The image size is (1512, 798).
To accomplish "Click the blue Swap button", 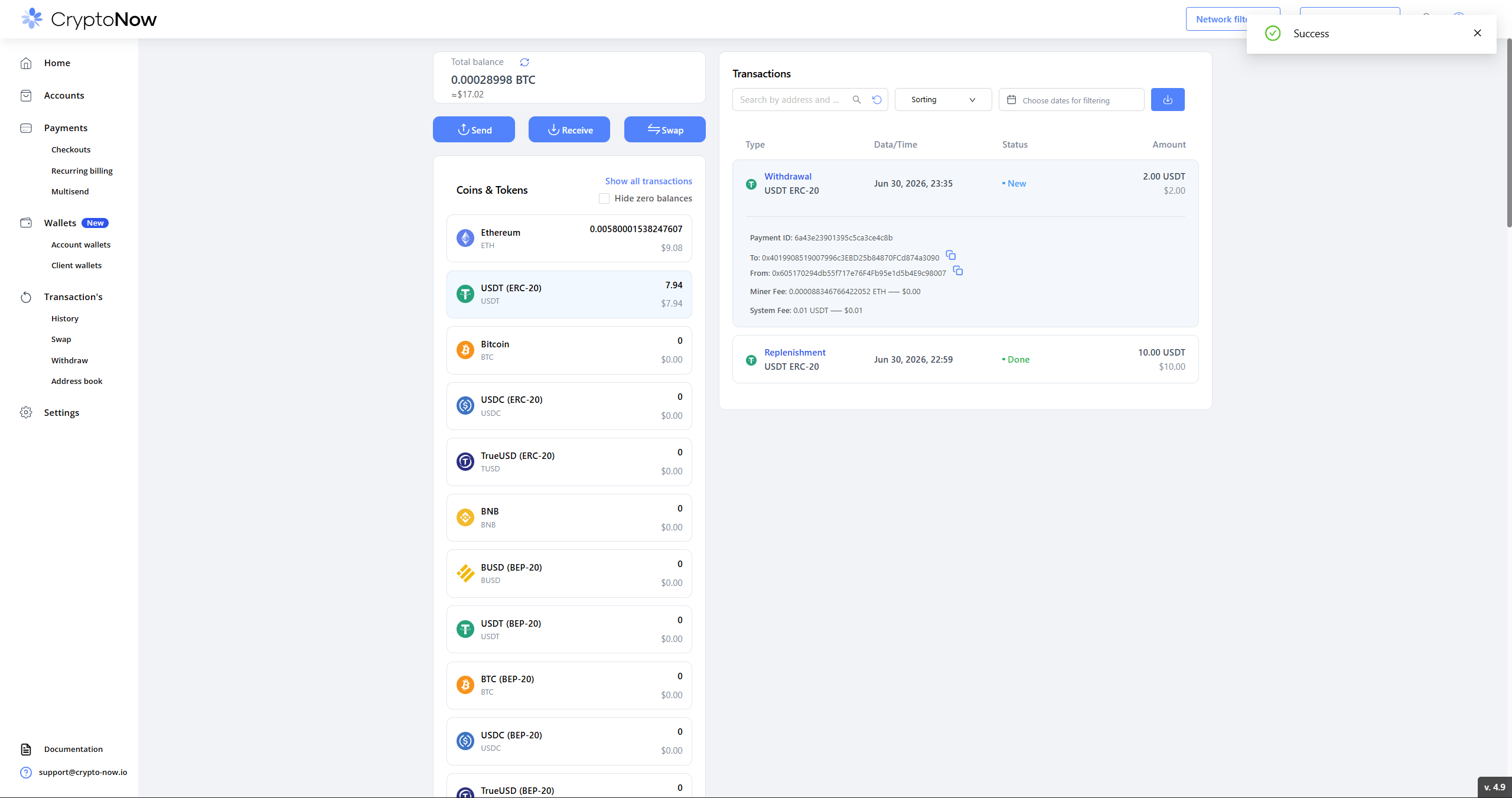I will pos(665,129).
